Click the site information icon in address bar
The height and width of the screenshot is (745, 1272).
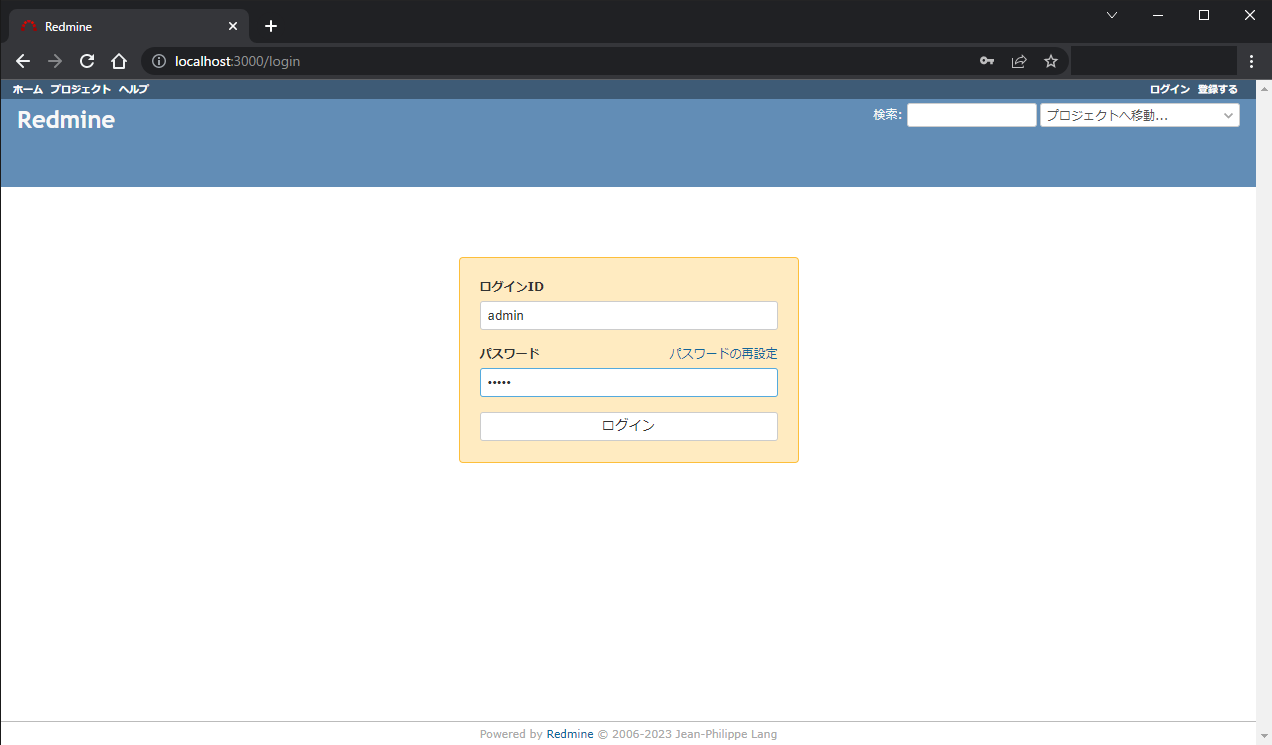pyautogui.click(x=158, y=61)
